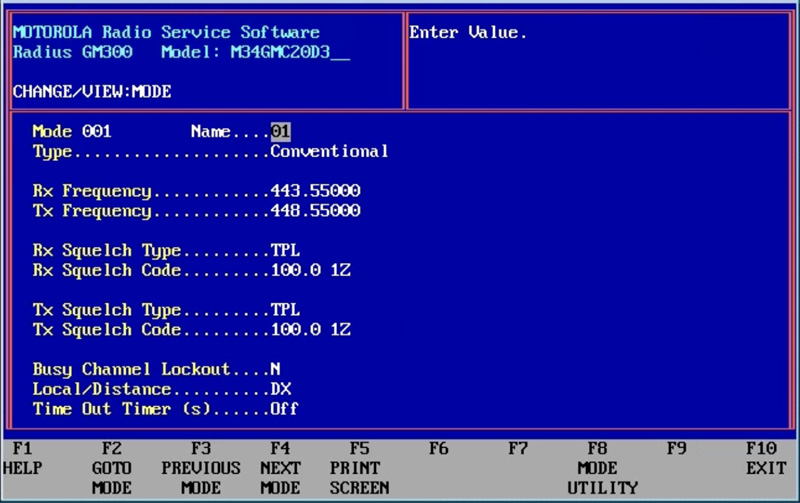Click the Radius GM300 text
This screenshot has width=800, height=503.
click(72, 52)
